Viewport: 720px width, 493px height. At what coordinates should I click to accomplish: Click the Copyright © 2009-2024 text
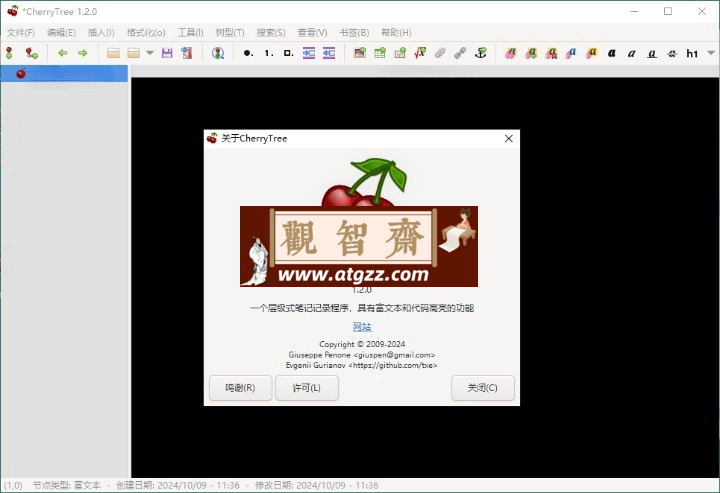(x=362, y=344)
